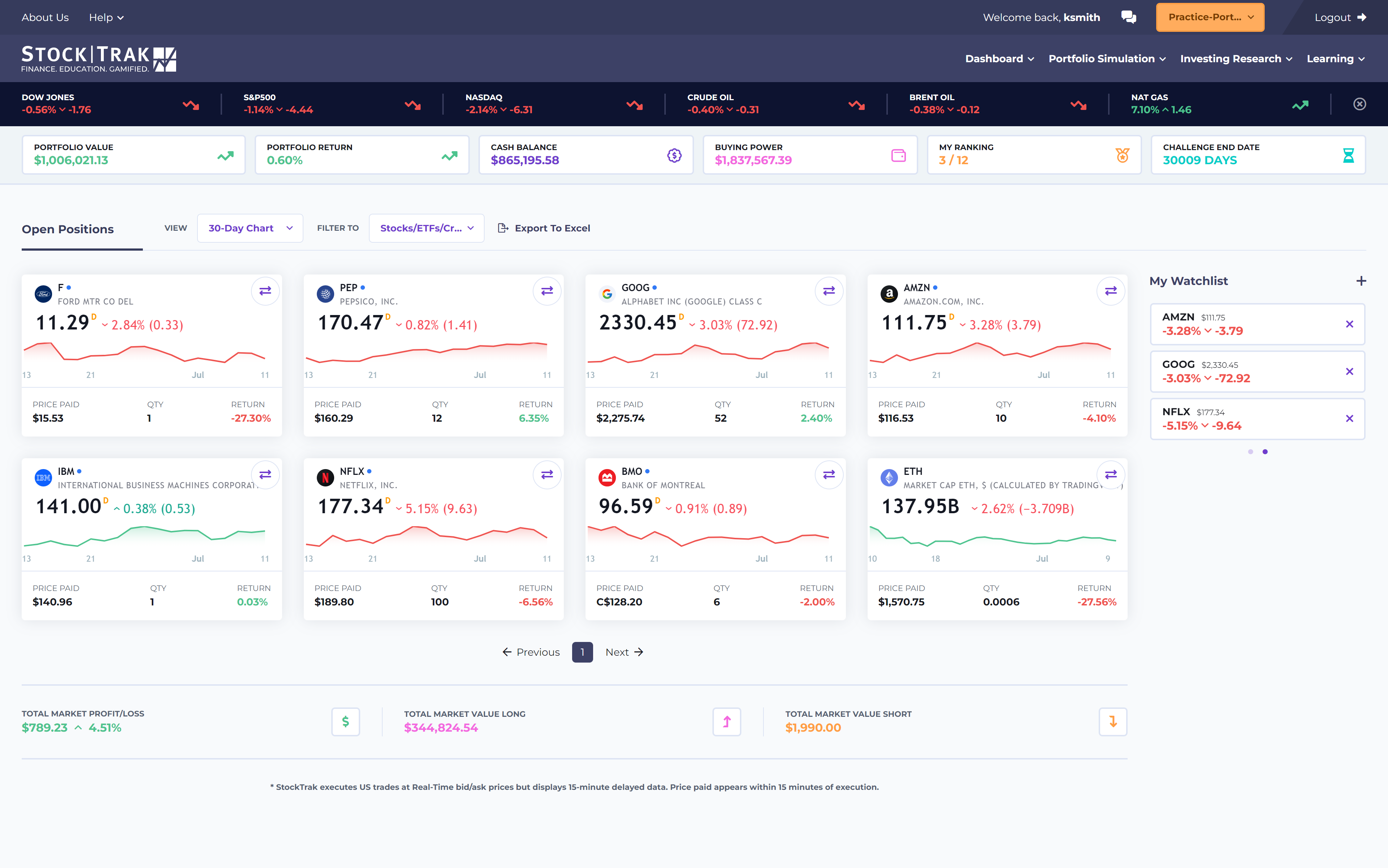The height and width of the screenshot is (868, 1388).
Task: Click the trade arrows icon on AMZN card
Action: click(1111, 291)
